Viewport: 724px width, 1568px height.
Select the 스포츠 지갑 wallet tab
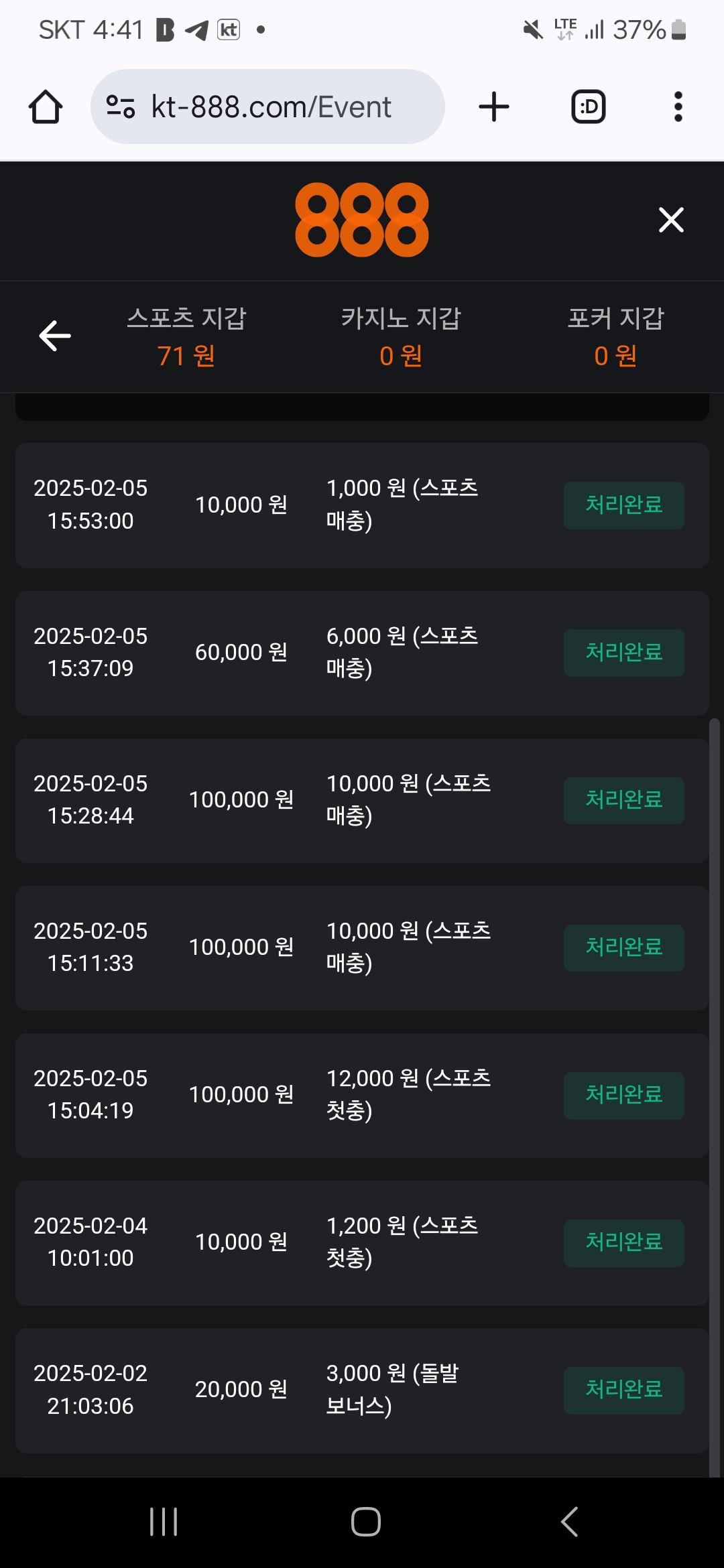186,336
